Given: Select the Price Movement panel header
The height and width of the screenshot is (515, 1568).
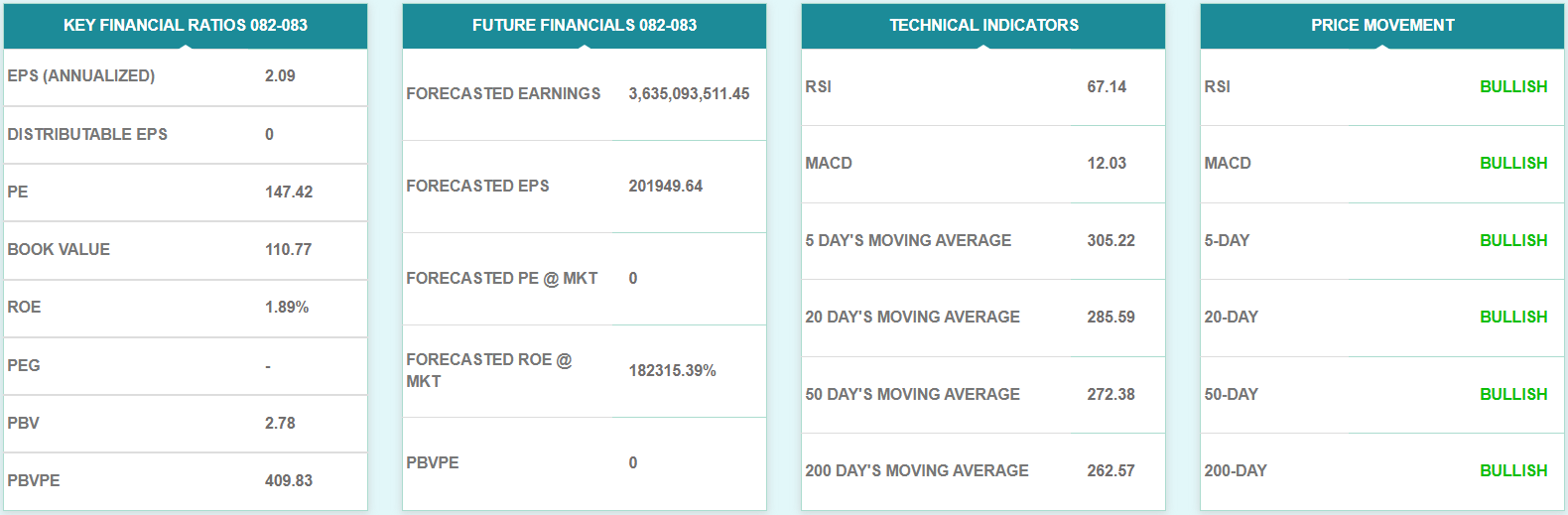Looking at the screenshot, I should [x=1382, y=25].
